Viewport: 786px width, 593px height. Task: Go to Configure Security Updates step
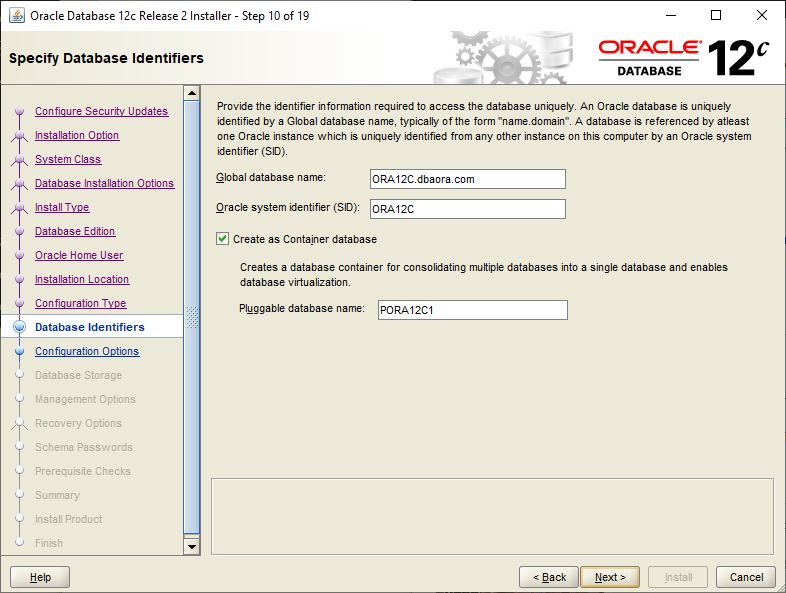click(101, 111)
